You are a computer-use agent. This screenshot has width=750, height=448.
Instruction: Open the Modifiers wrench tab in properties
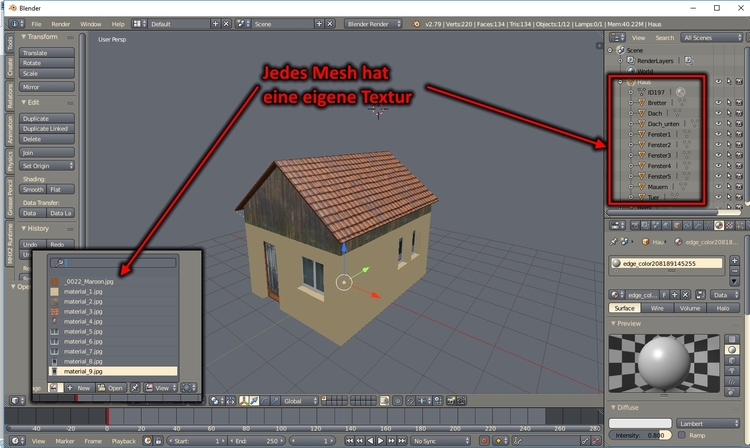pos(698,225)
